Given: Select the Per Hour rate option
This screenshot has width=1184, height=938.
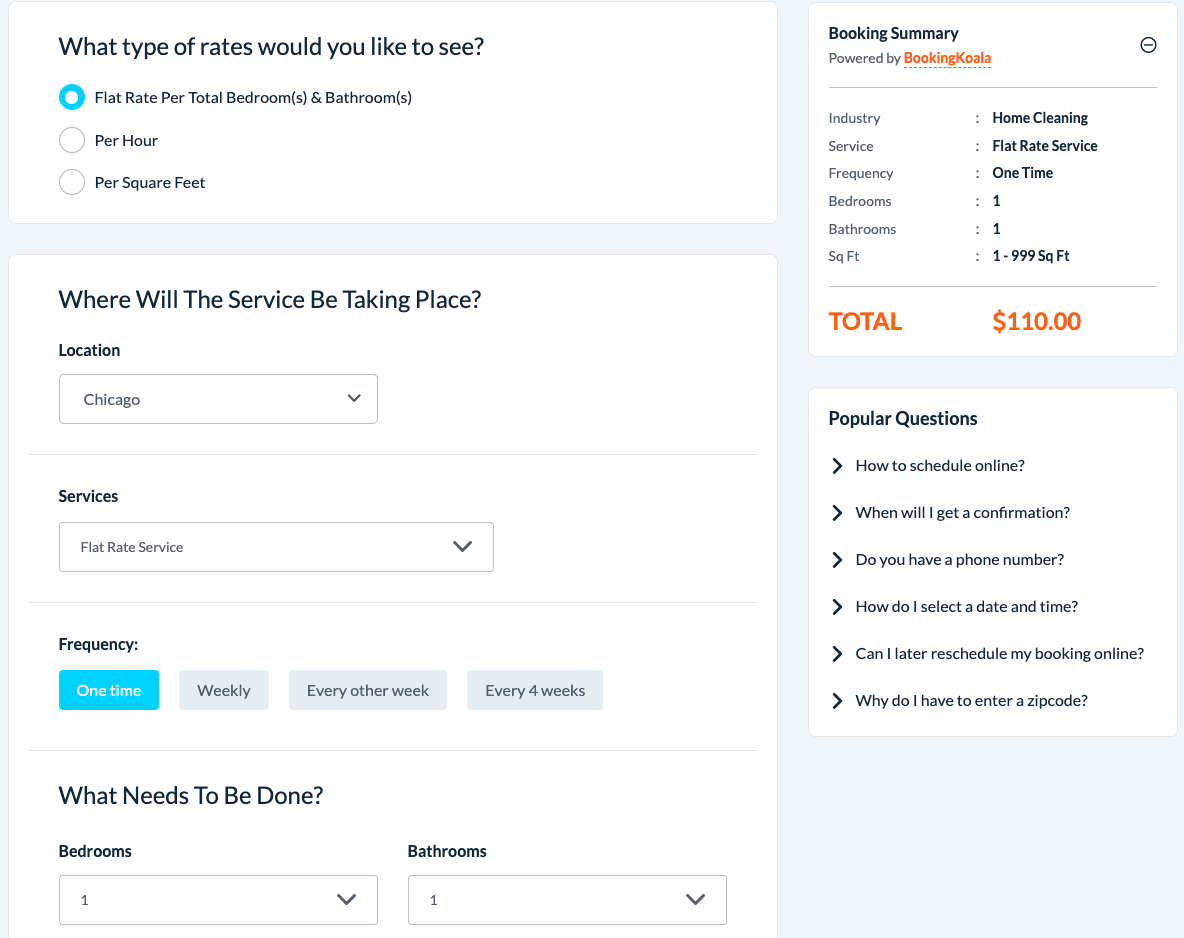Looking at the screenshot, I should tap(72, 140).
